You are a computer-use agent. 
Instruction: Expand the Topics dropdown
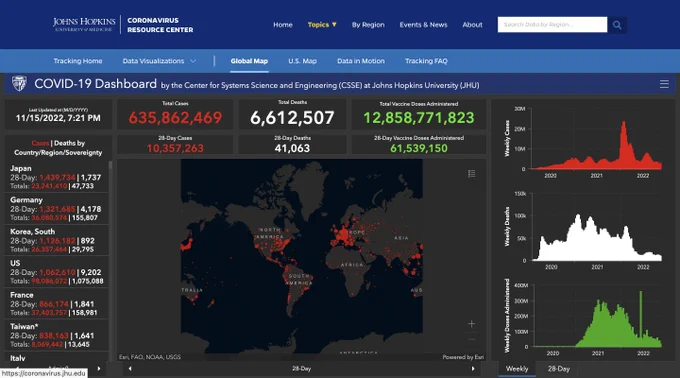(x=322, y=25)
